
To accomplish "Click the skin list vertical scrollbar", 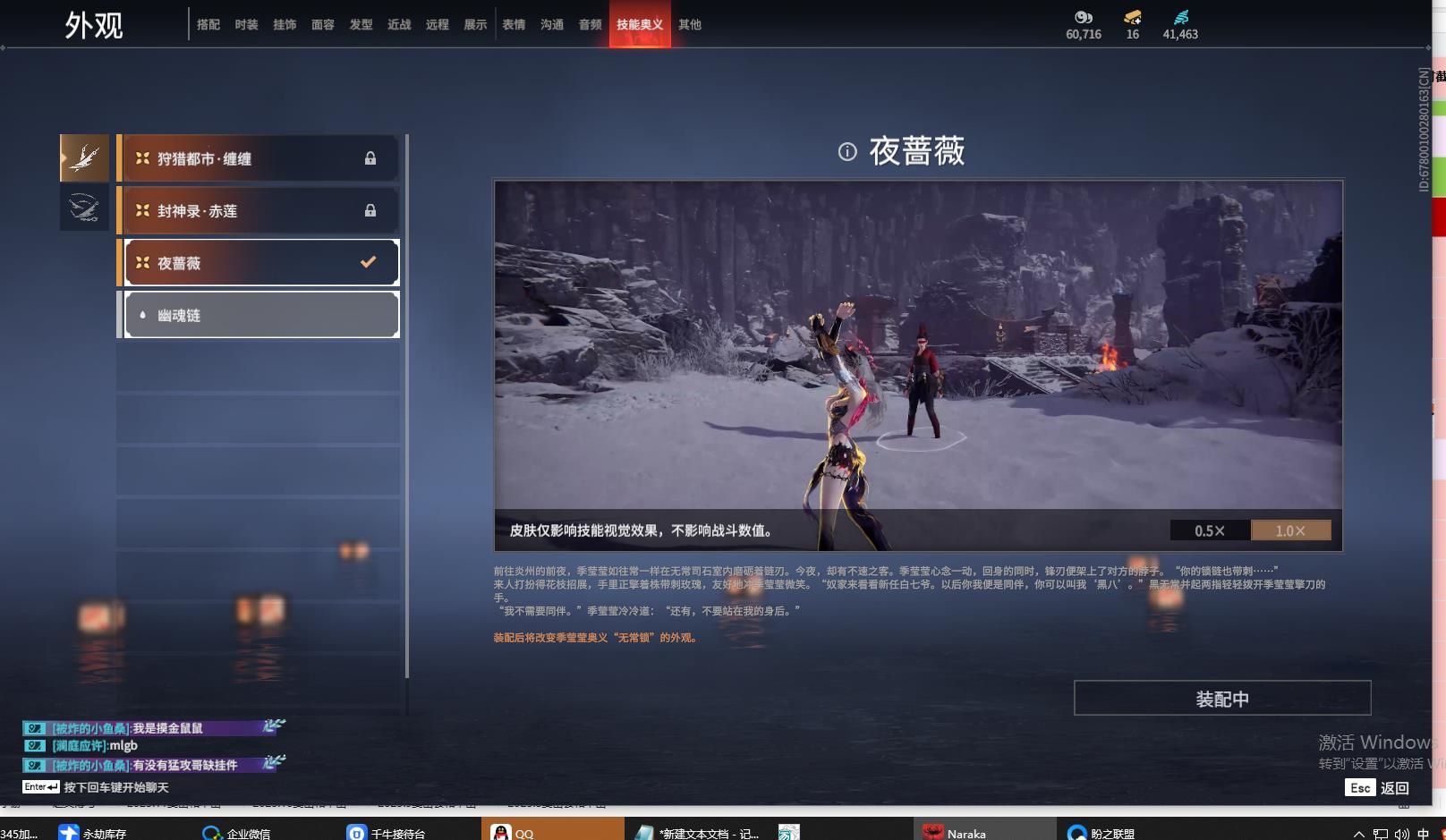I will (x=407, y=403).
